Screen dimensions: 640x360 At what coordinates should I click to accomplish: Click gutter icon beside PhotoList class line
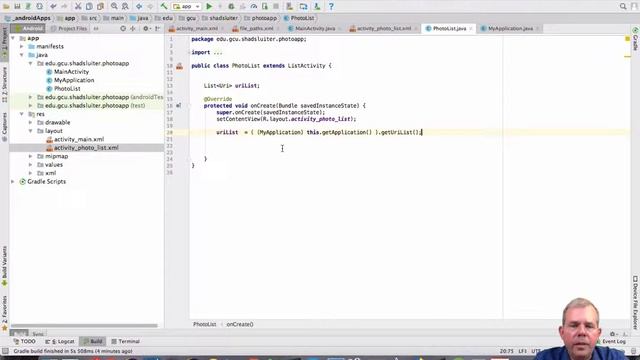pyautogui.click(x=179, y=66)
